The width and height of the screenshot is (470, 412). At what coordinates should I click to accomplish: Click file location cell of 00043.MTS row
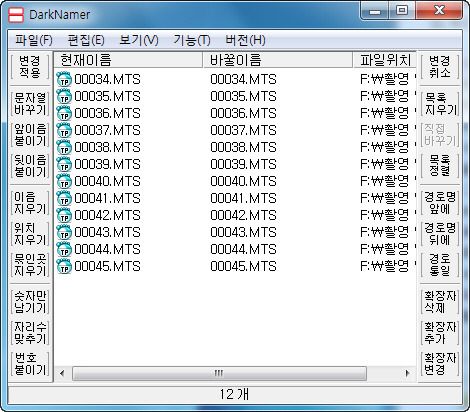[x=388, y=232]
